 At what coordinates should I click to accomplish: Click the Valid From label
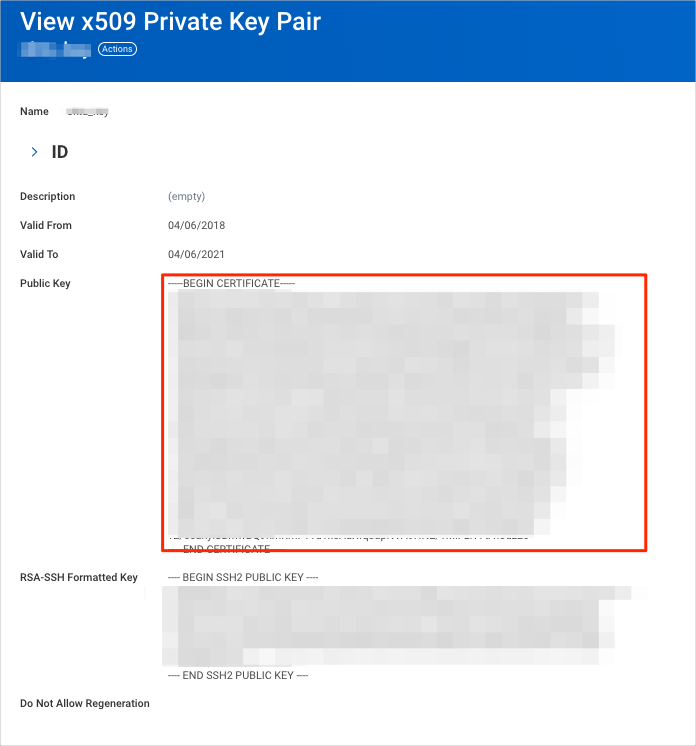pos(46,226)
